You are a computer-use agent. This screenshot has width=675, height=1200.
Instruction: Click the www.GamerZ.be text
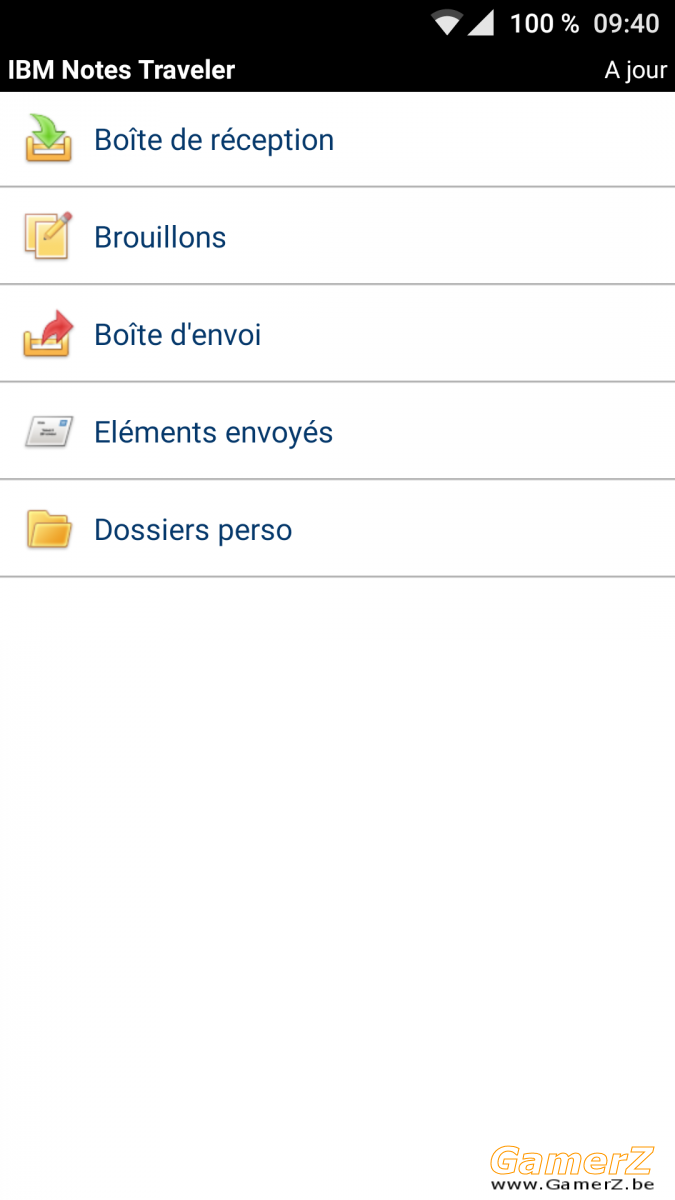point(572,1184)
